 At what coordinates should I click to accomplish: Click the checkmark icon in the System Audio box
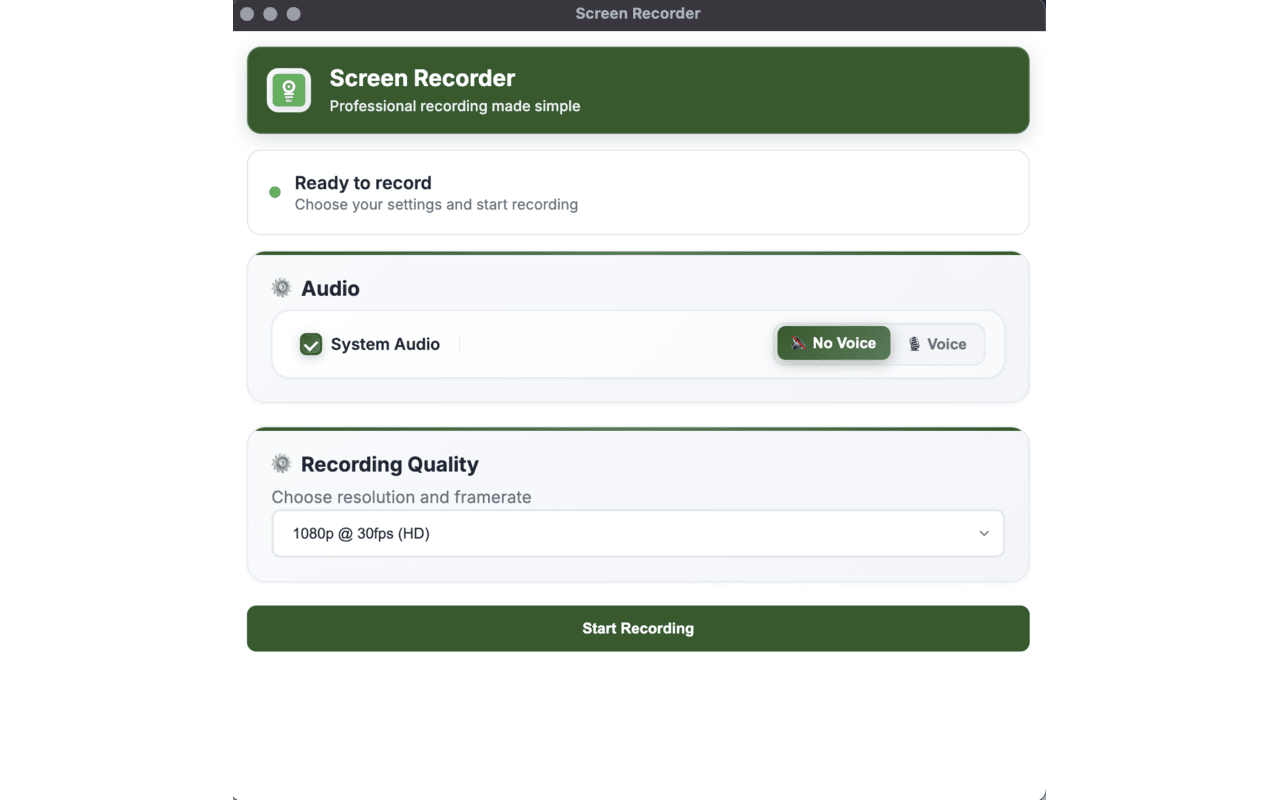coord(310,343)
